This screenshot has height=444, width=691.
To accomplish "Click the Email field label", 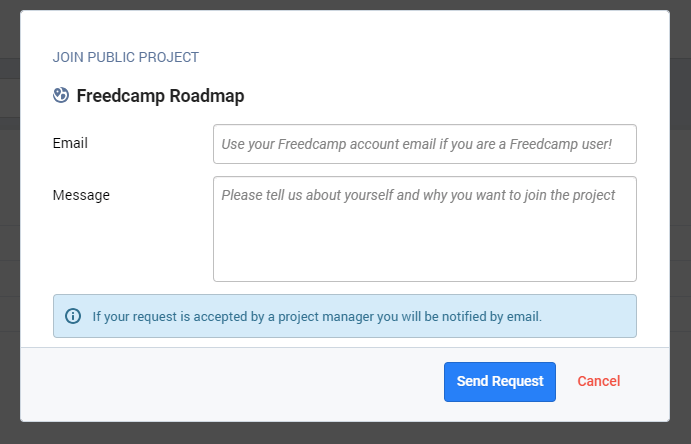I will (x=70, y=143).
